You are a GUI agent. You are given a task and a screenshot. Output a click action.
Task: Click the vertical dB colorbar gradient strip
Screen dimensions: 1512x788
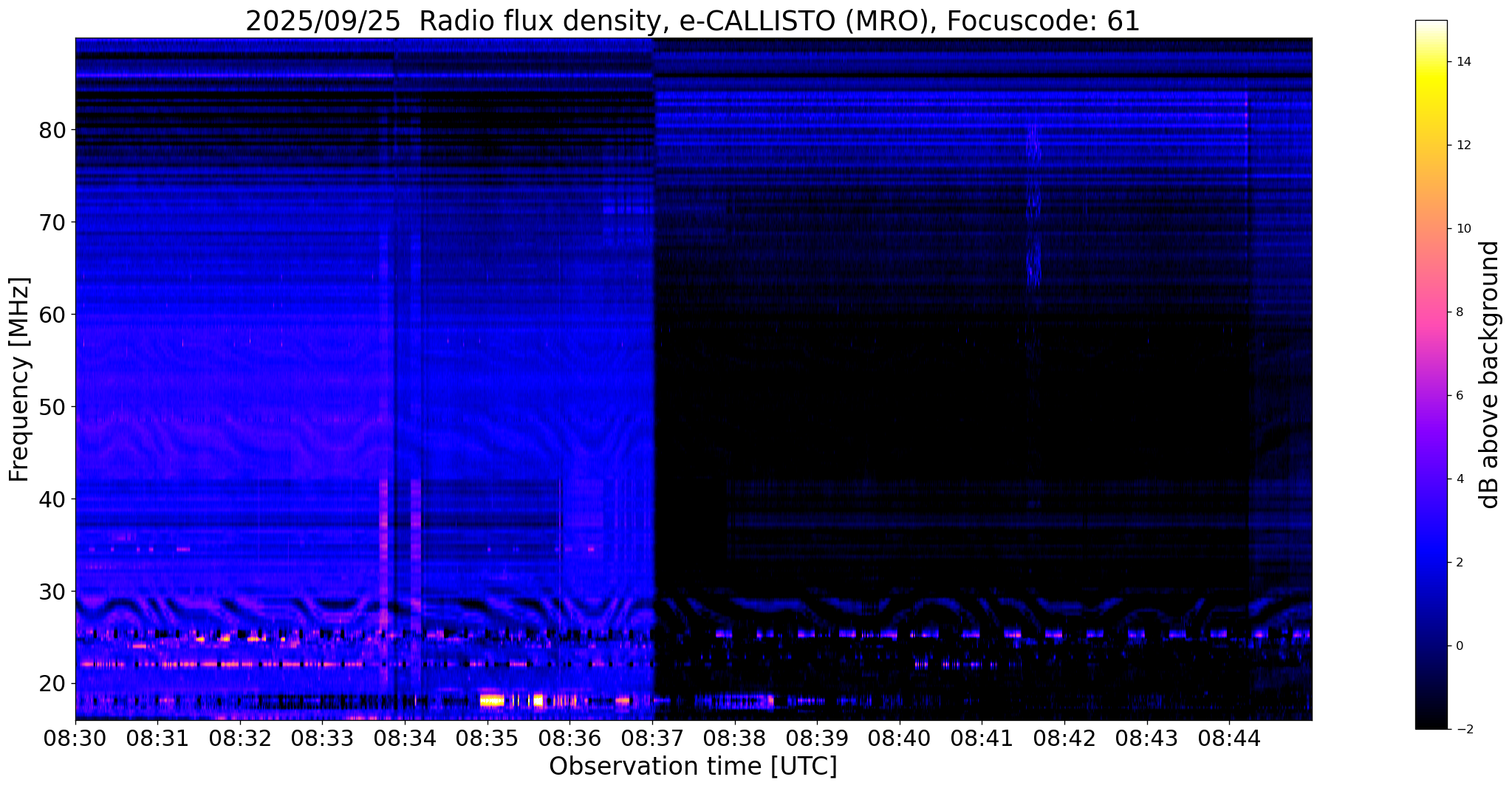1431,374
